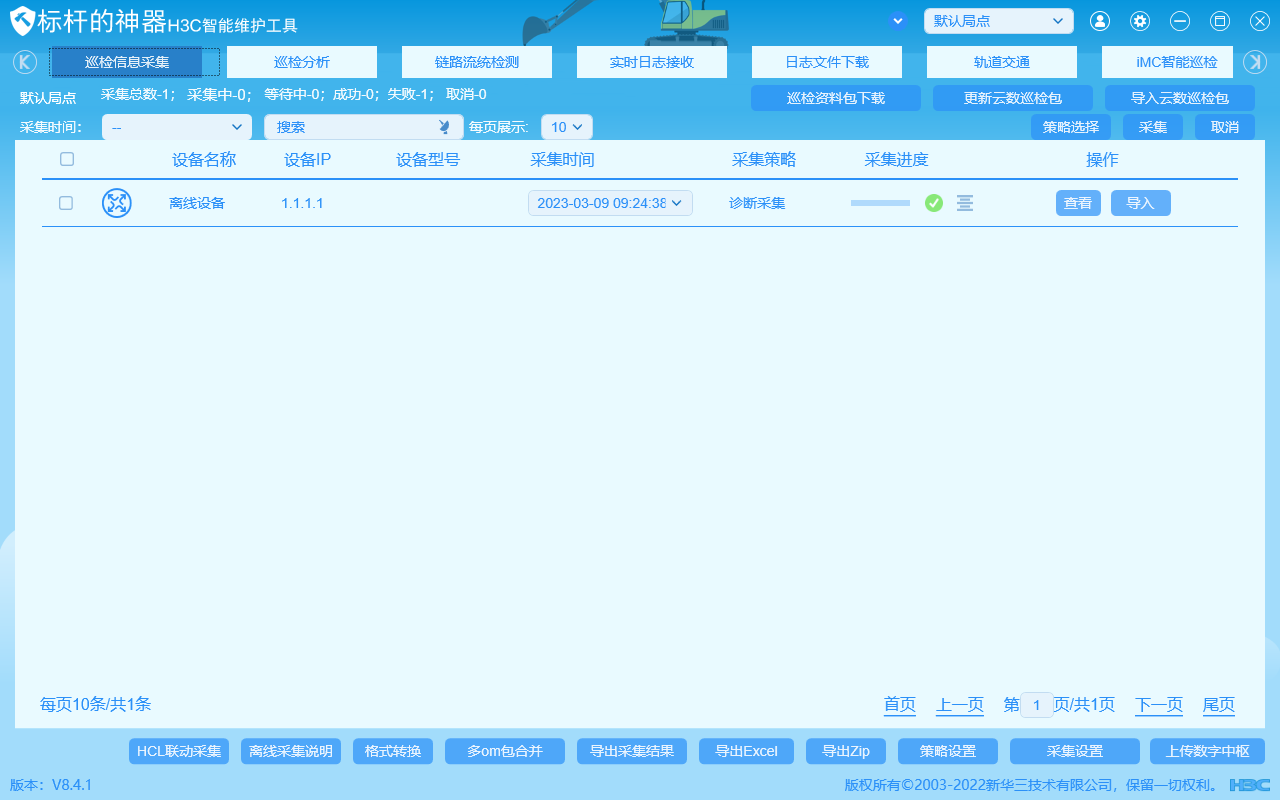Click the 格式转换 button
The width and height of the screenshot is (1280, 800).
[393, 752]
